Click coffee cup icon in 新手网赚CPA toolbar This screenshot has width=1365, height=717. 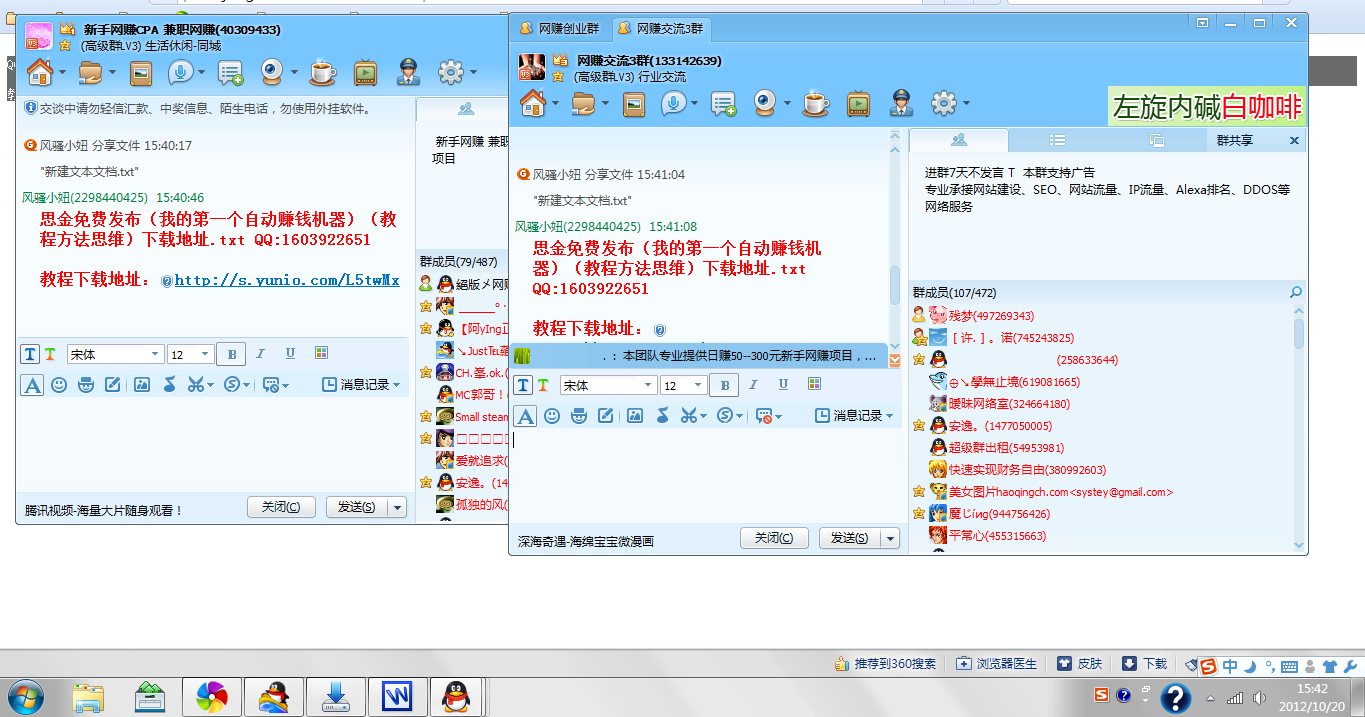(322, 71)
